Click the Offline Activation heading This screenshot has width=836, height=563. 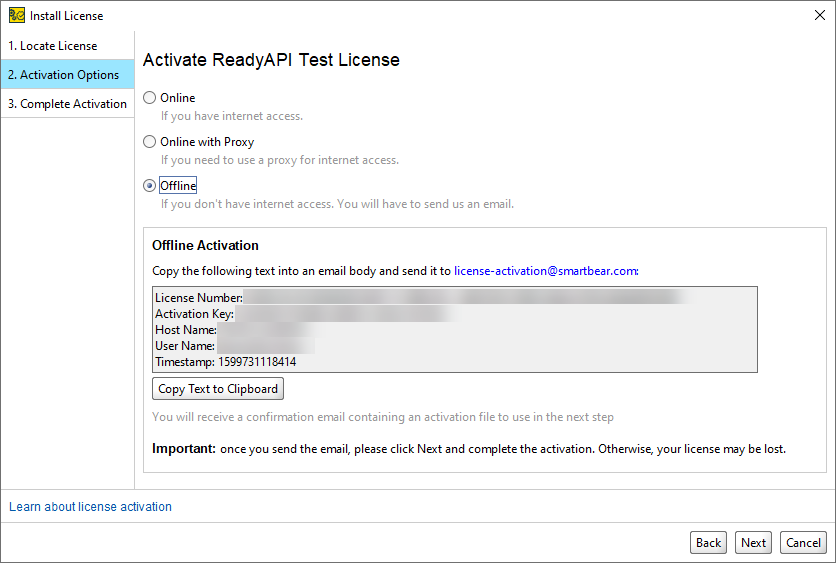pos(205,245)
